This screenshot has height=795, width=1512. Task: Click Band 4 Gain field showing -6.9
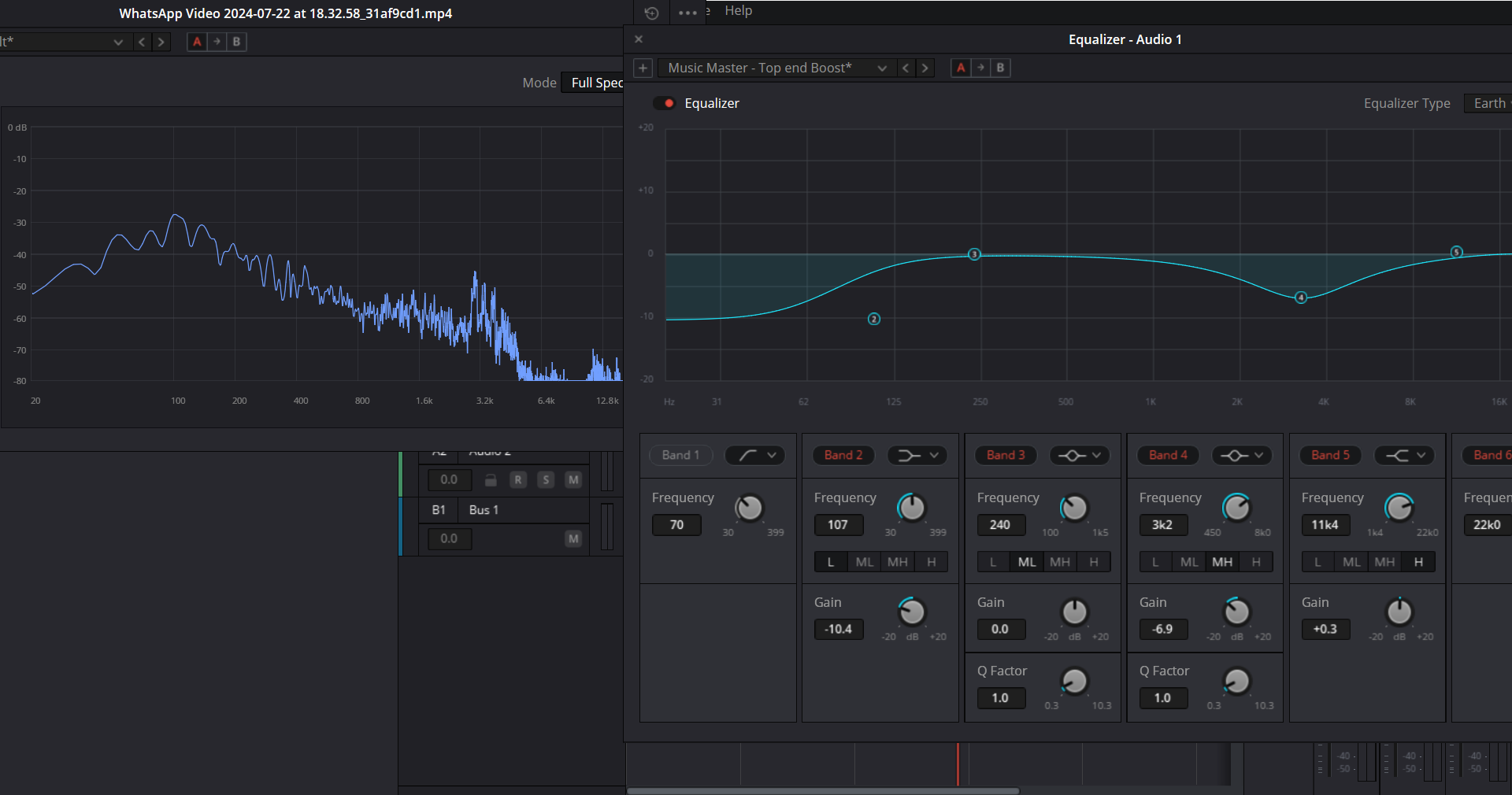1163,629
